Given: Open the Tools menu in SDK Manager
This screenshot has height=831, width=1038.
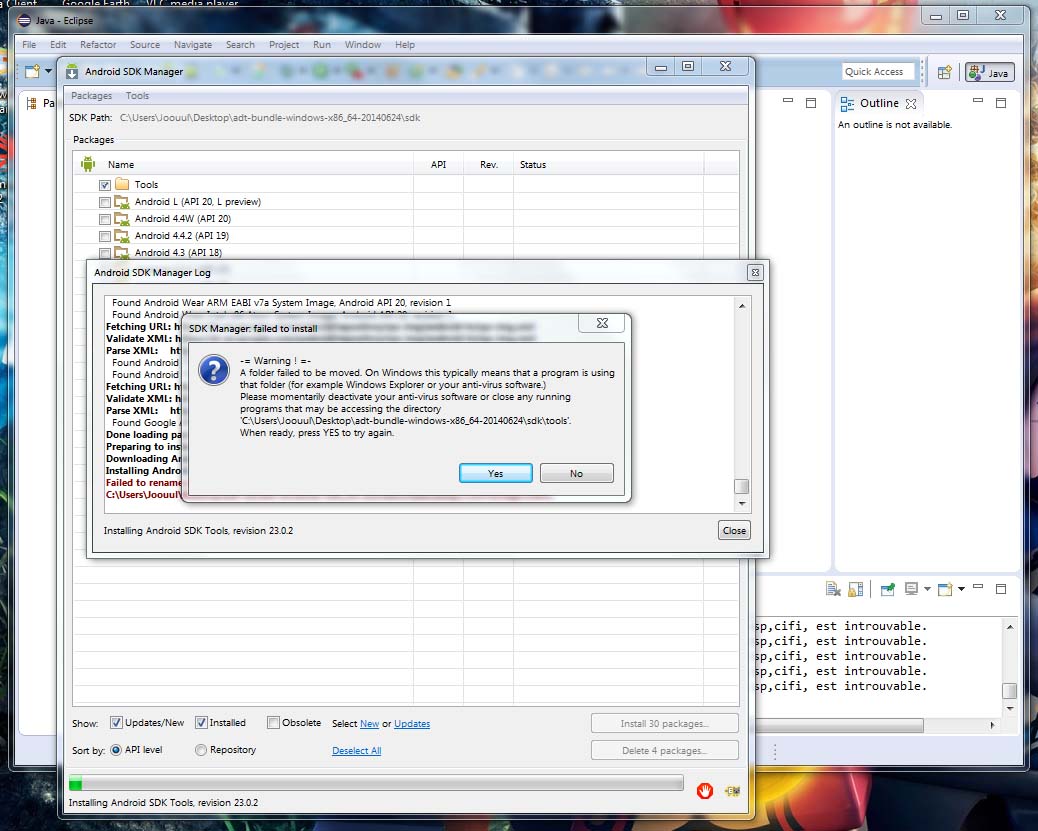Looking at the screenshot, I should pyautogui.click(x=137, y=95).
